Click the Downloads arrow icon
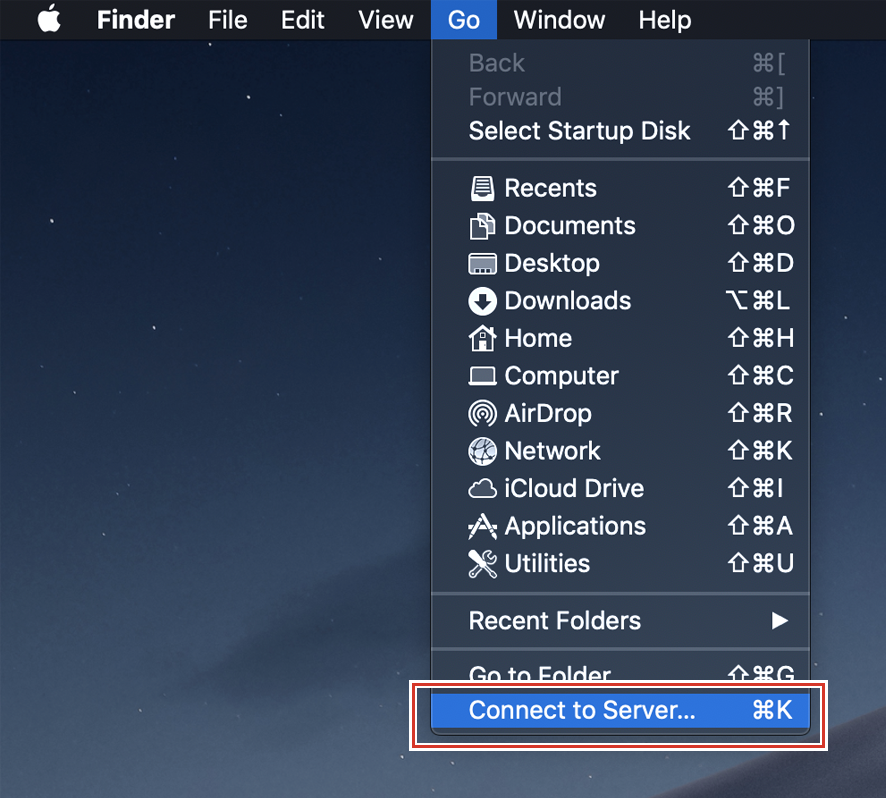Screen dimensions: 886x798 click(x=481, y=300)
